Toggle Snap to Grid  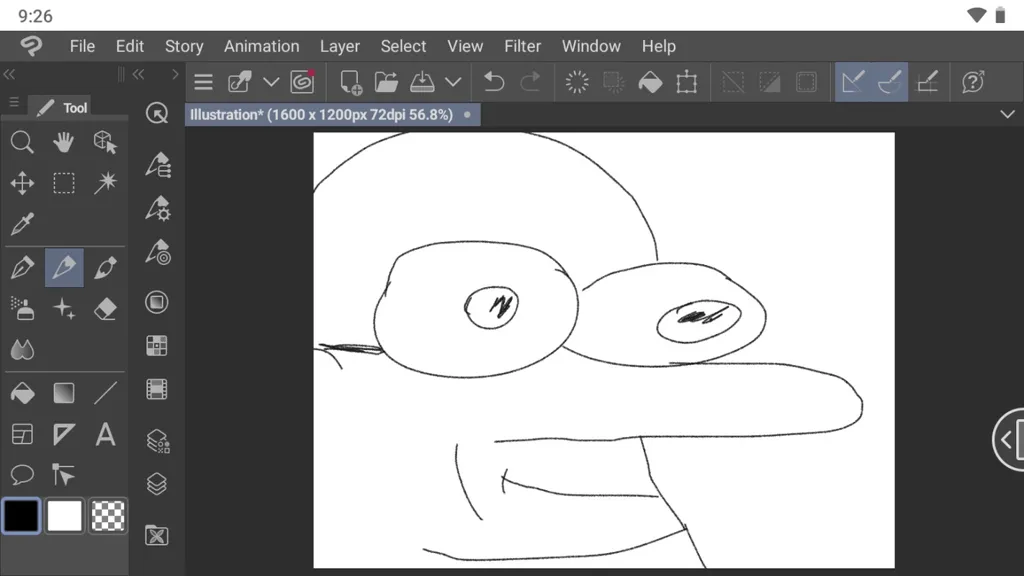[x=927, y=82]
